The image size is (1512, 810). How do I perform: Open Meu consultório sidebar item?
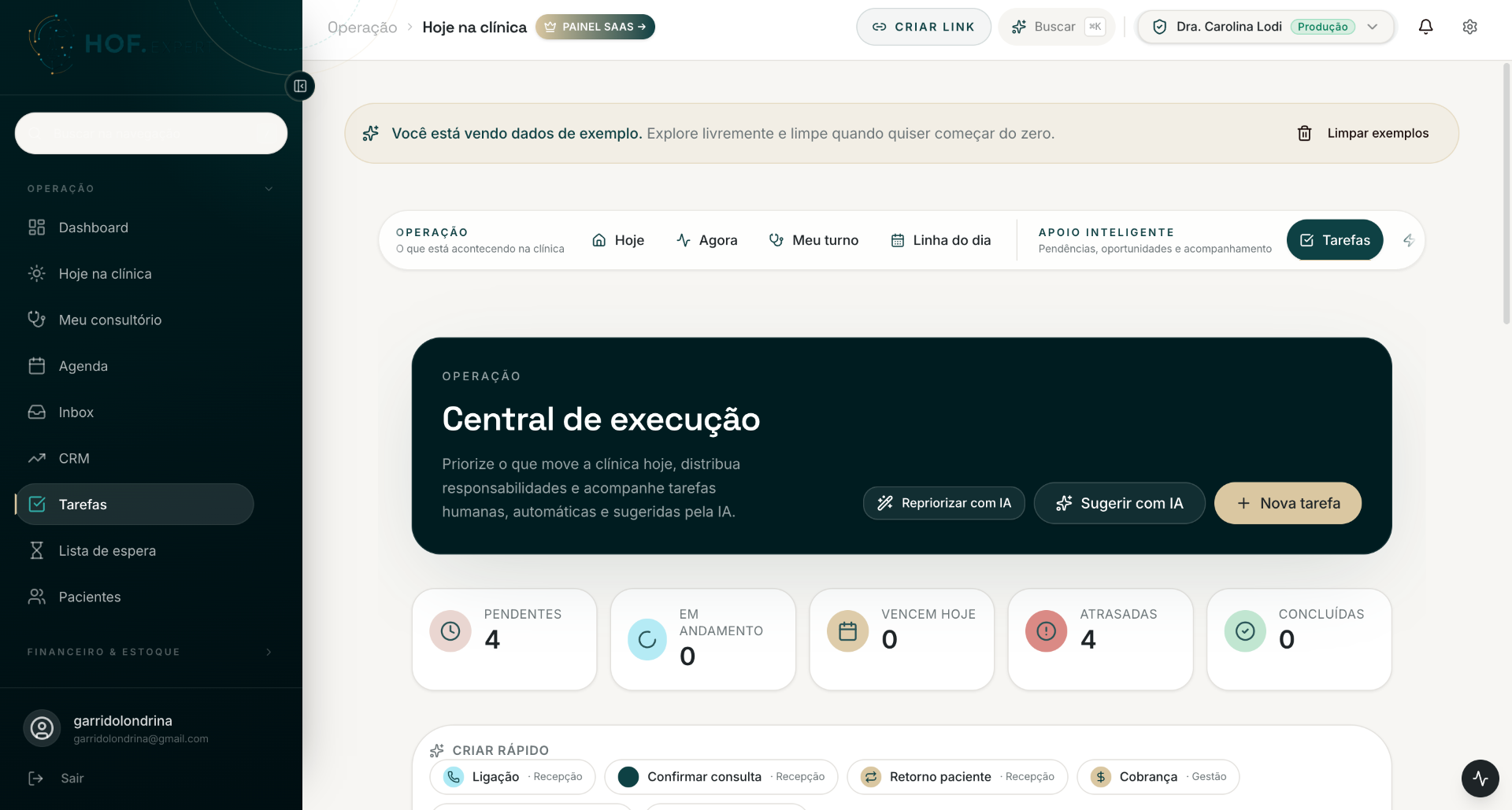tap(135, 320)
